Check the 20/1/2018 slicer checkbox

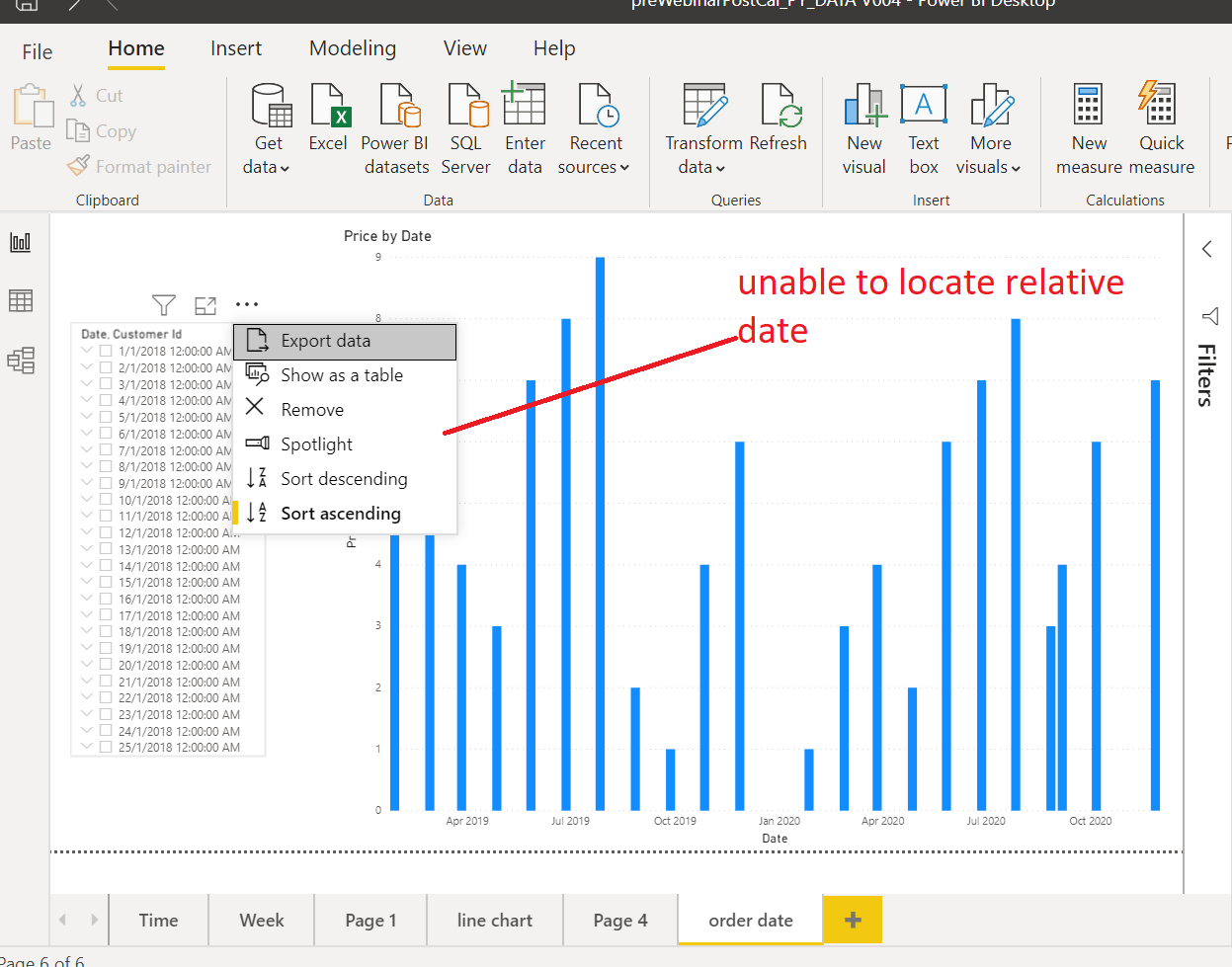[x=106, y=665]
